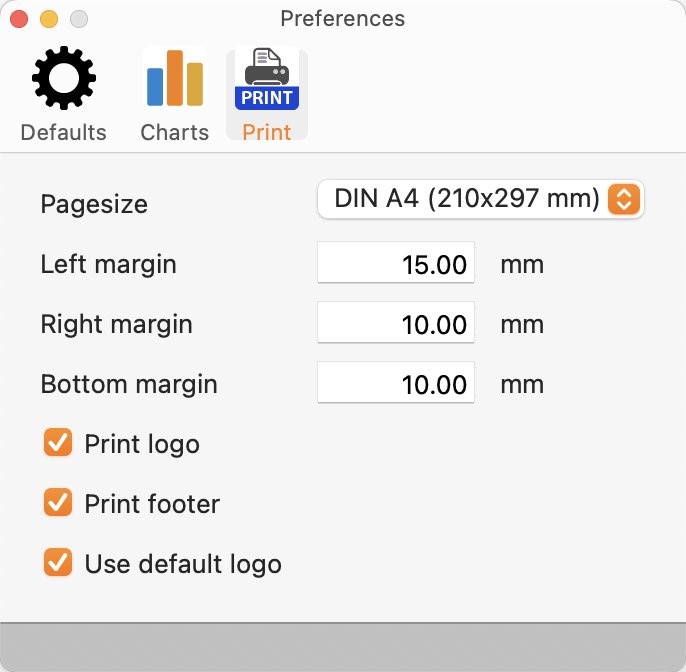Click the red close window button
Image resolution: width=686 pixels, height=672 pixels.
click(x=19, y=19)
